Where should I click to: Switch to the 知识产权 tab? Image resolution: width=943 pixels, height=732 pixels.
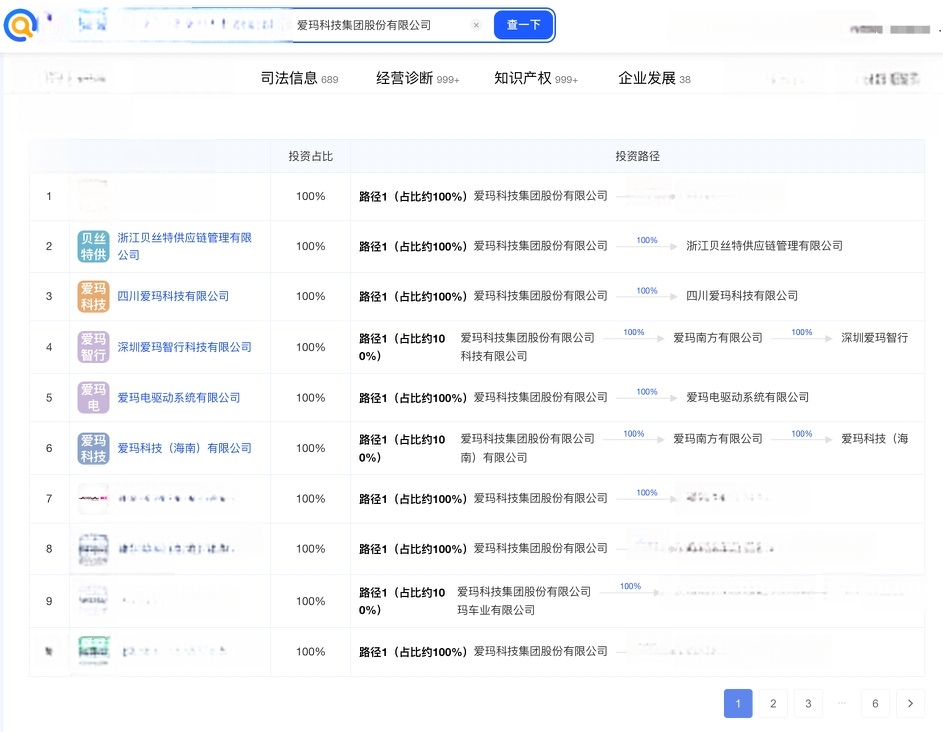tap(535, 78)
